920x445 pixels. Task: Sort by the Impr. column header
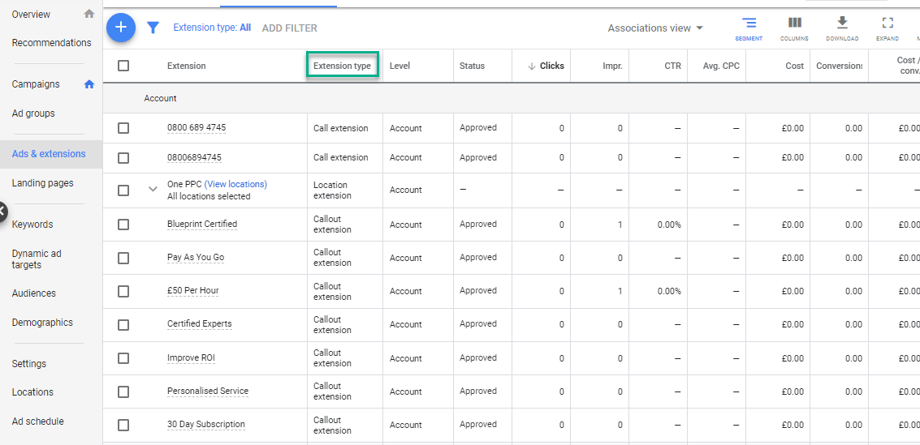click(613, 66)
